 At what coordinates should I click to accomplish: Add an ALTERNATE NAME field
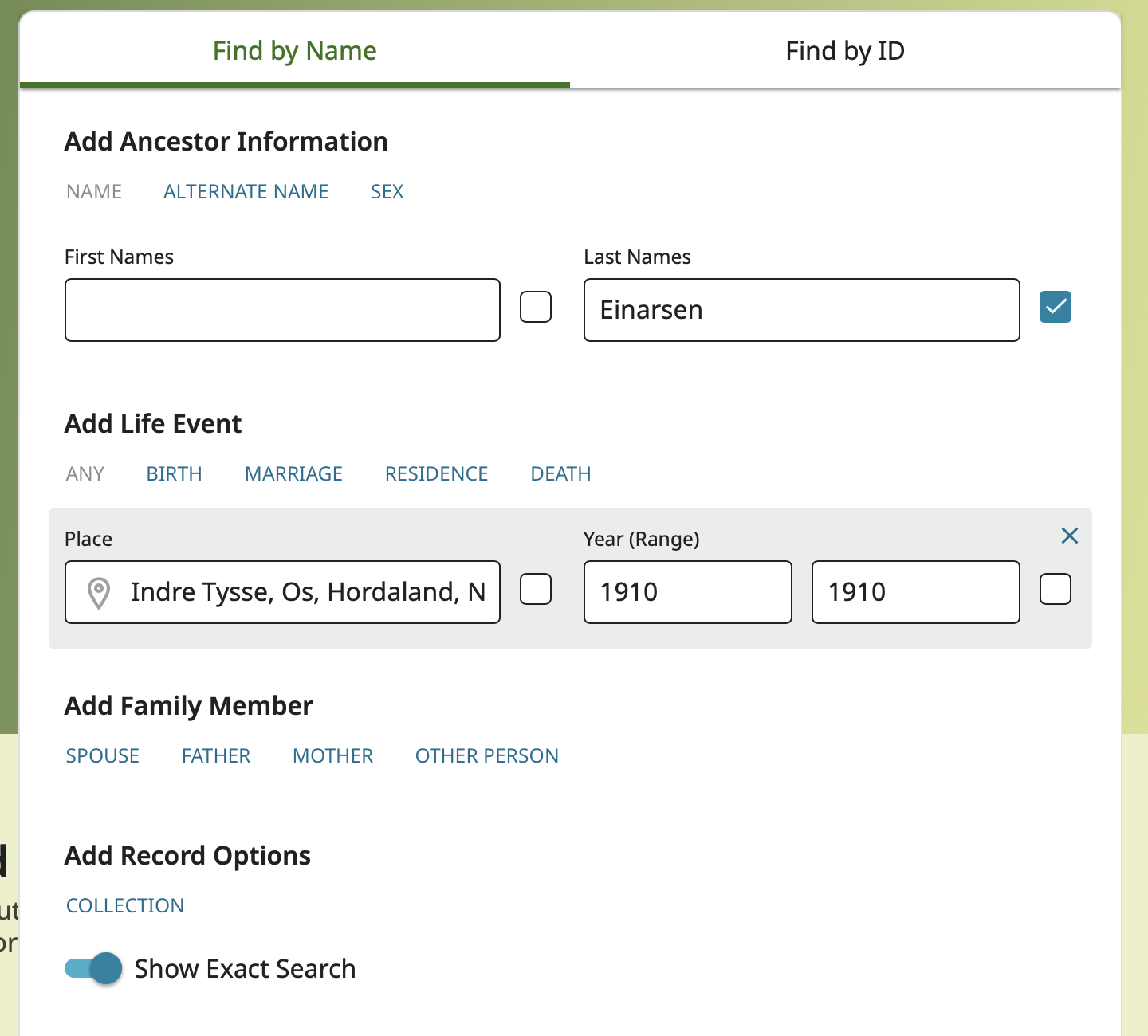click(246, 191)
